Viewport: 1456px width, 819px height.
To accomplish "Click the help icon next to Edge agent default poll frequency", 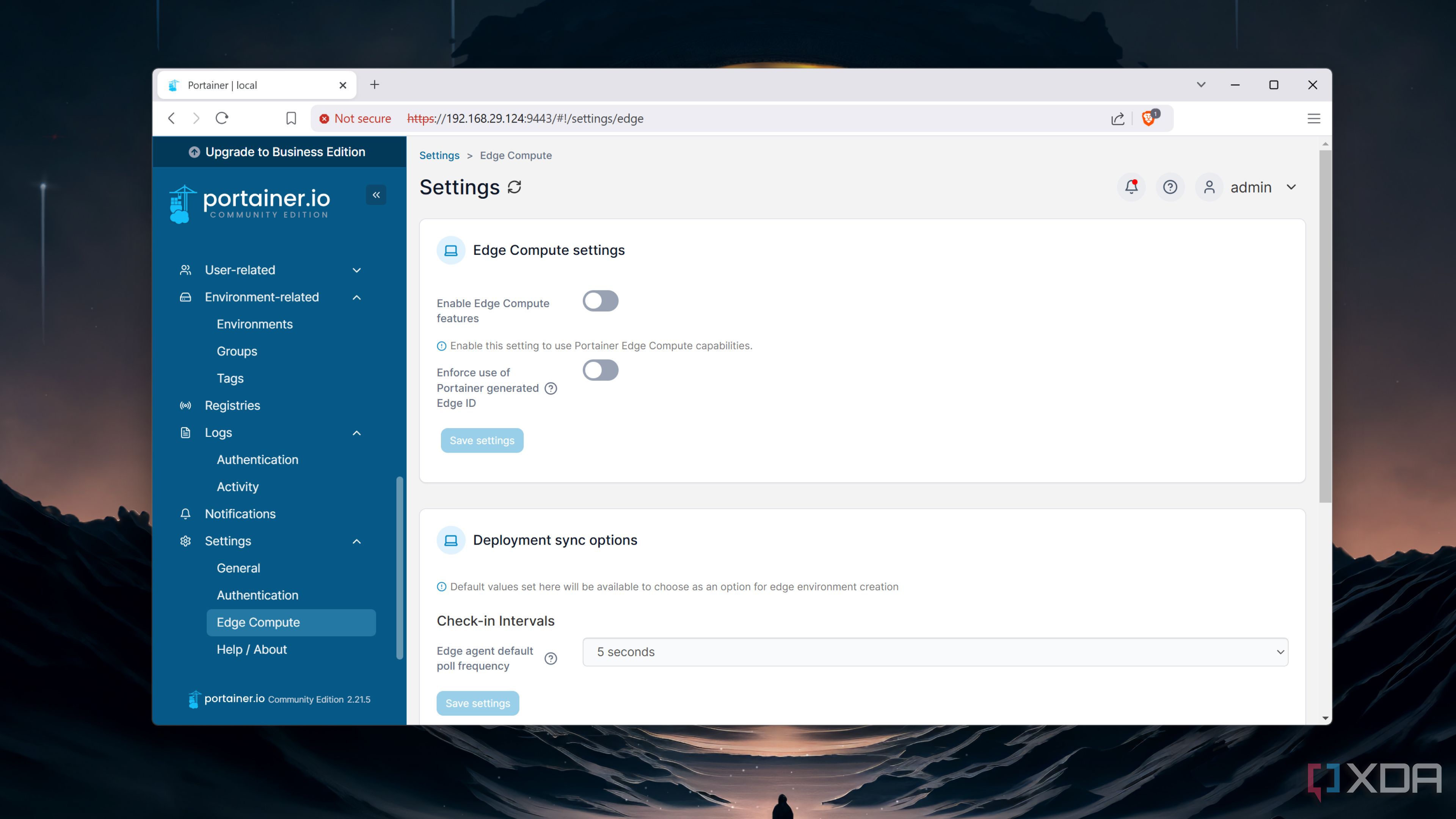I will [551, 659].
